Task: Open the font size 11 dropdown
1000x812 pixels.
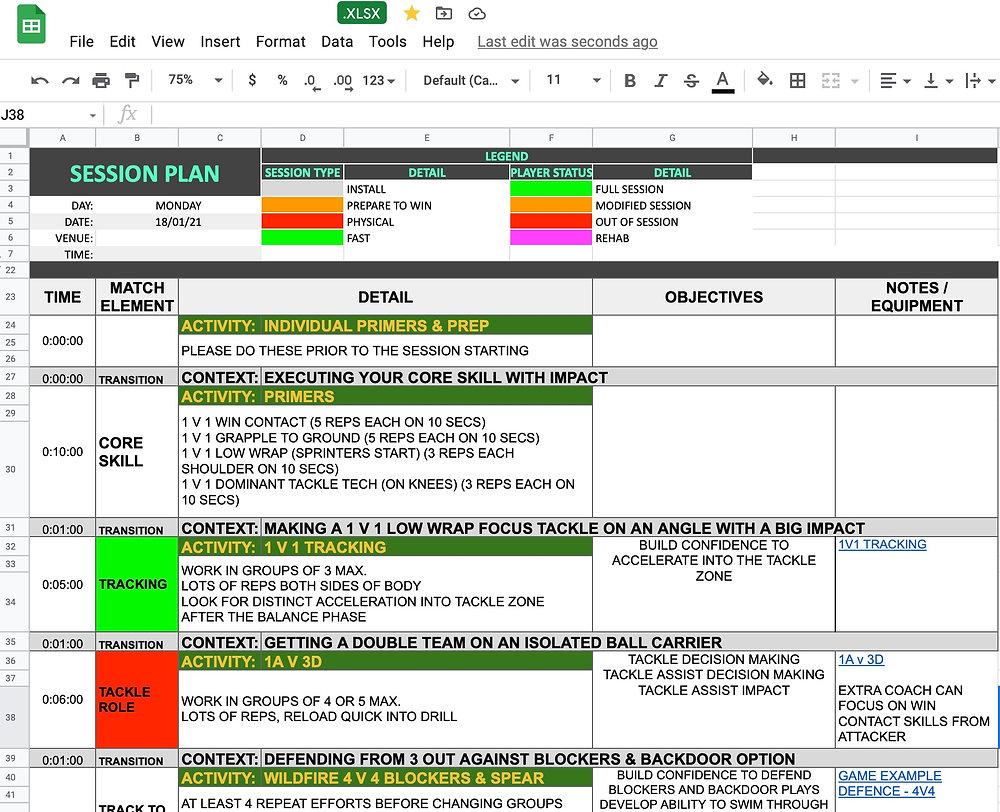Action: click(573, 80)
